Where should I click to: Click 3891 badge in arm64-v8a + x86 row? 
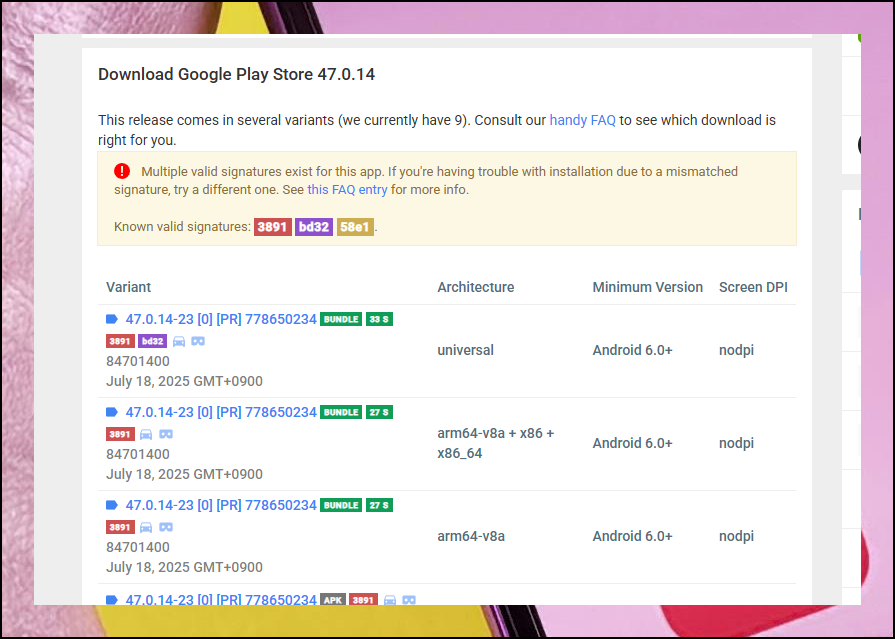click(120, 435)
